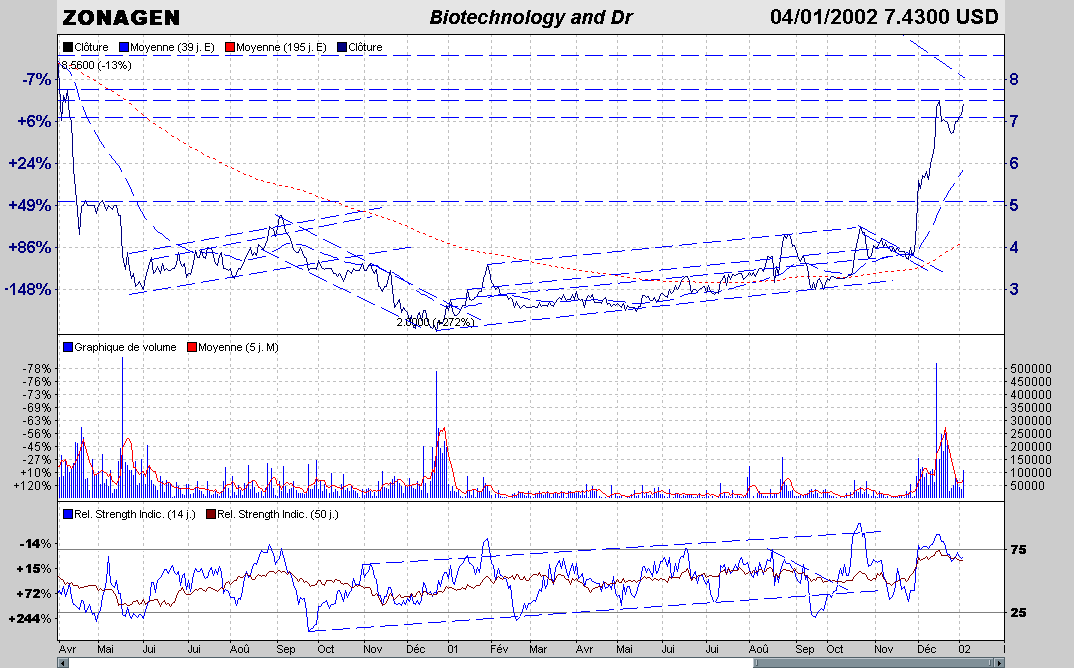Click the -78% volume axis label
This screenshot has width=1074, height=668.
coord(37,369)
